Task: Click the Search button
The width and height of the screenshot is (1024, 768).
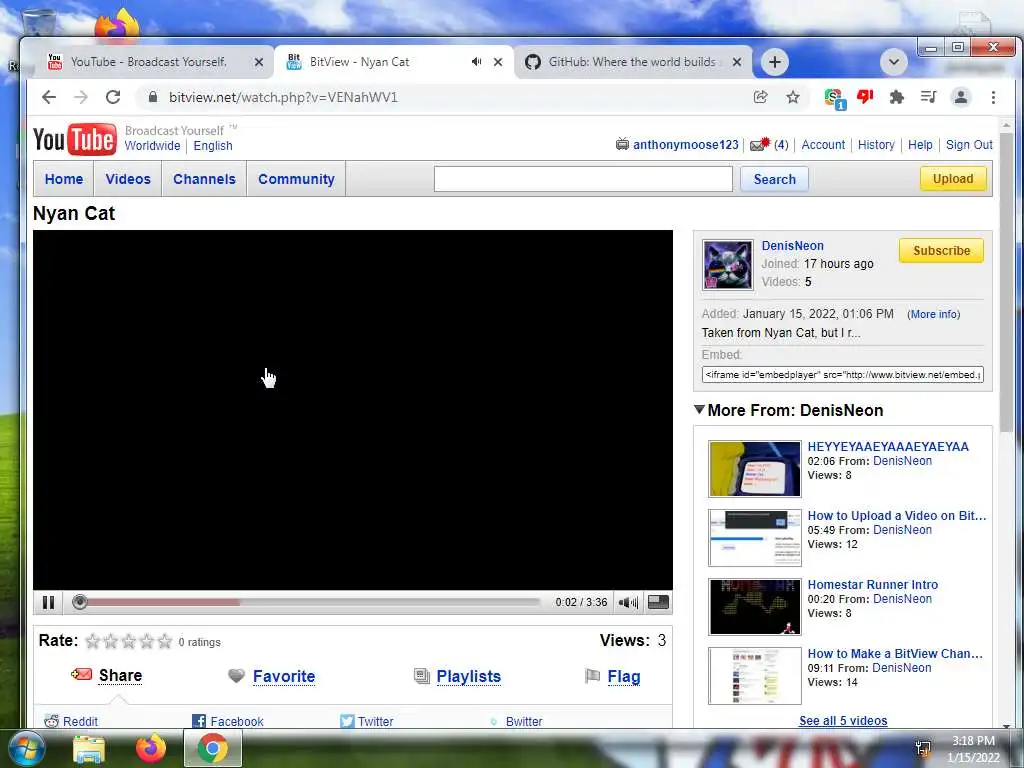Action: pos(775,179)
